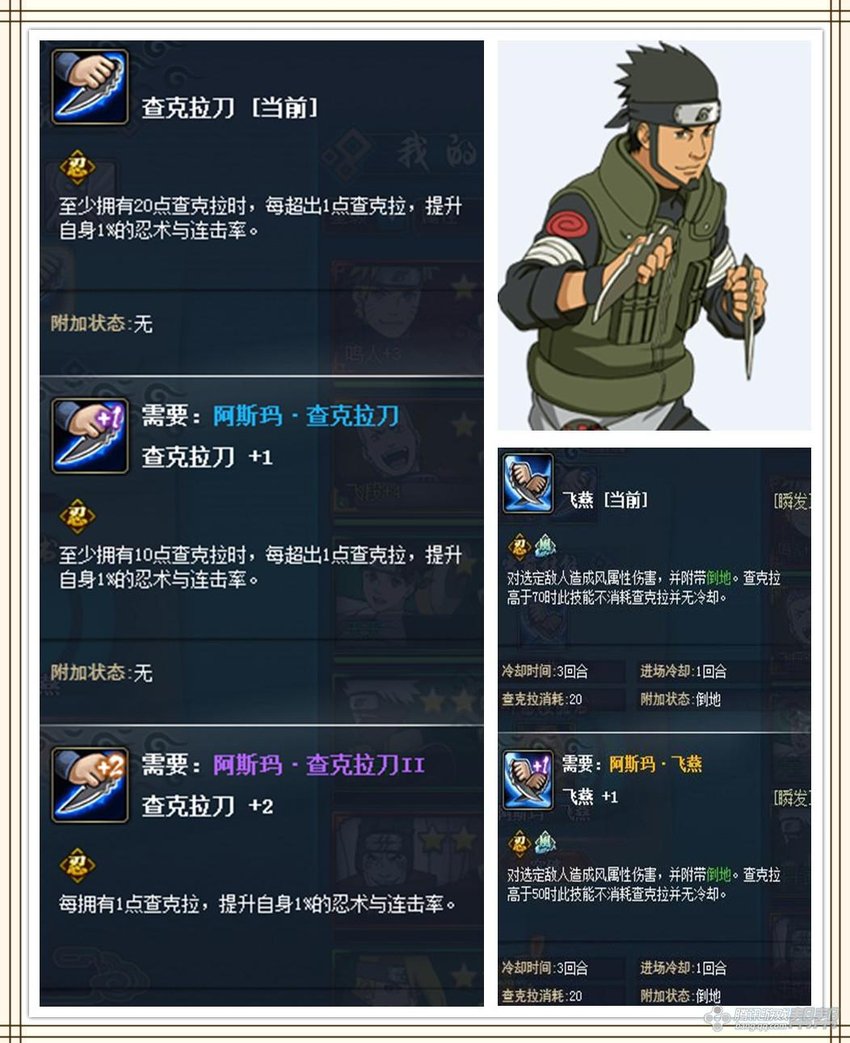Click the 飞燕 [当前] skill icon
This screenshot has height=1043, width=850.
528,484
